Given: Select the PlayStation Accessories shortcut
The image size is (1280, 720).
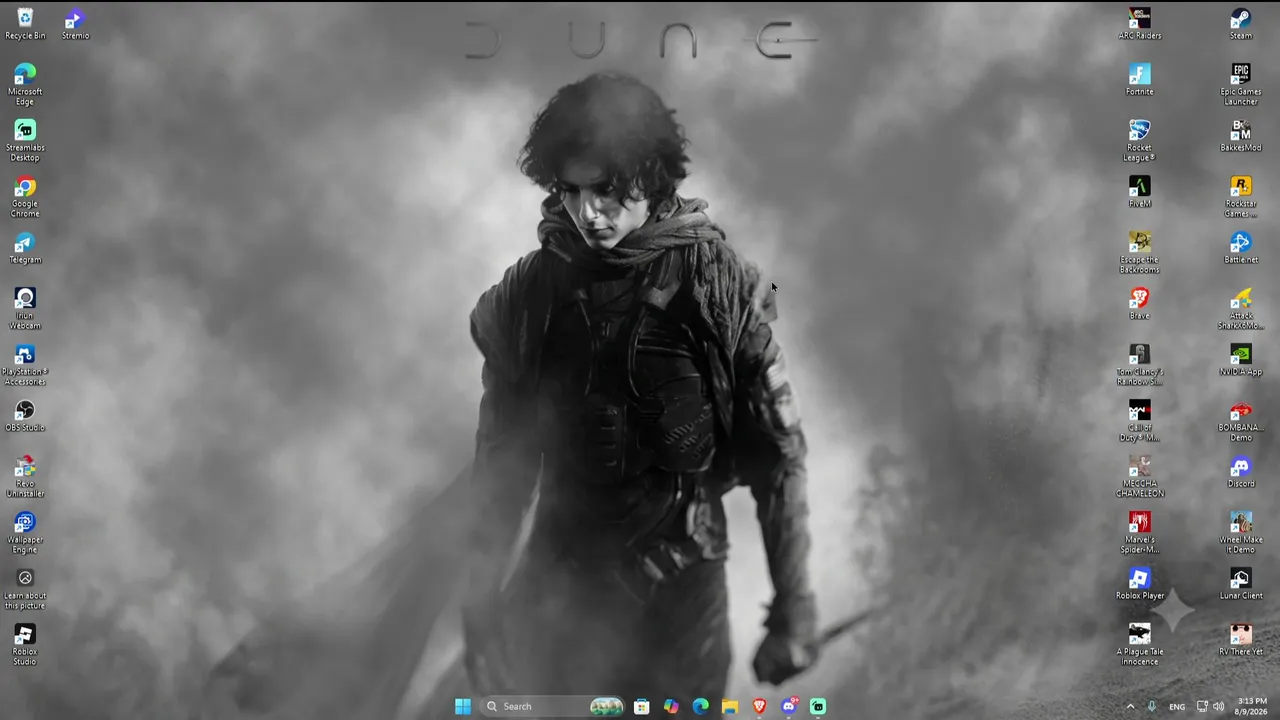Looking at the screenshot, I should (x=25, y=365).
